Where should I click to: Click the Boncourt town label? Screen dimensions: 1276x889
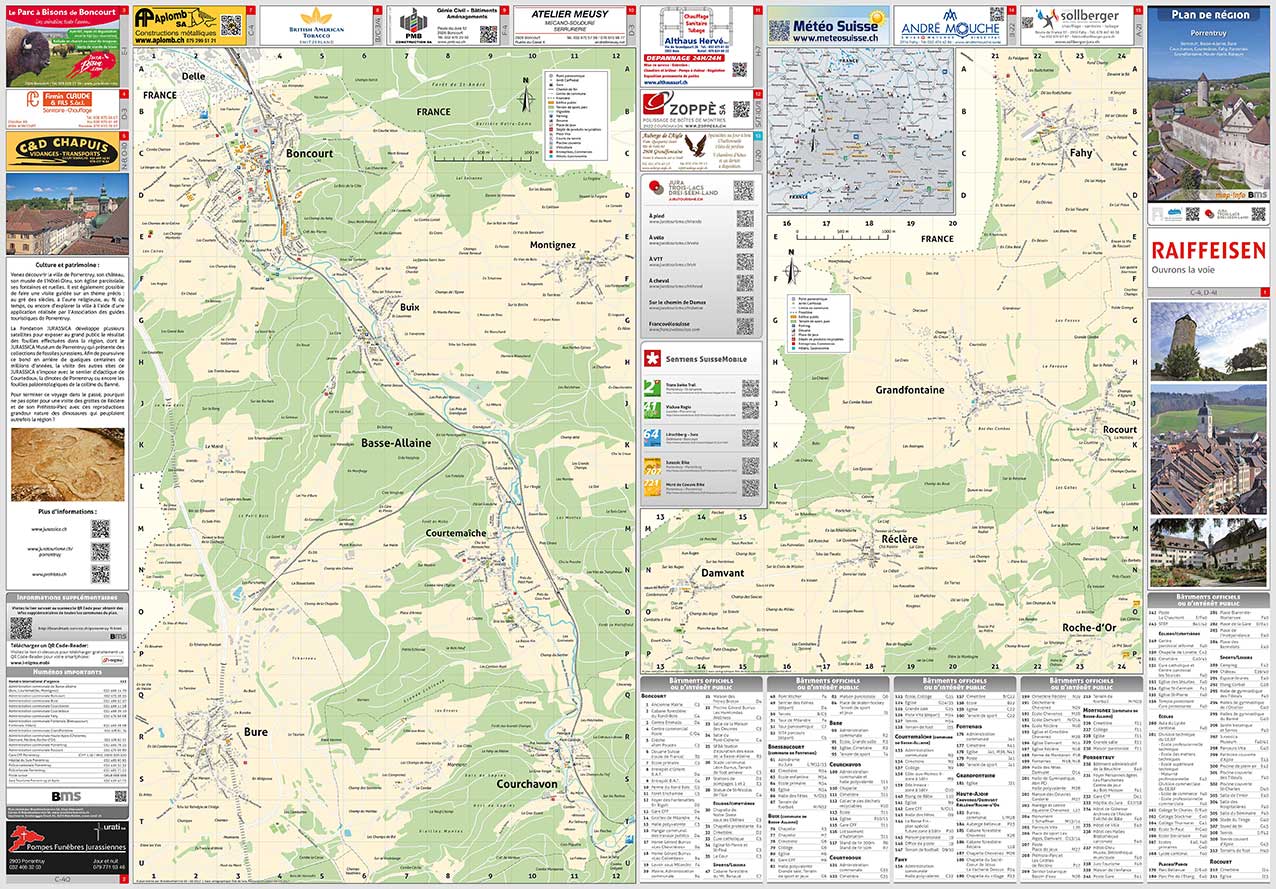pos(310,153)
